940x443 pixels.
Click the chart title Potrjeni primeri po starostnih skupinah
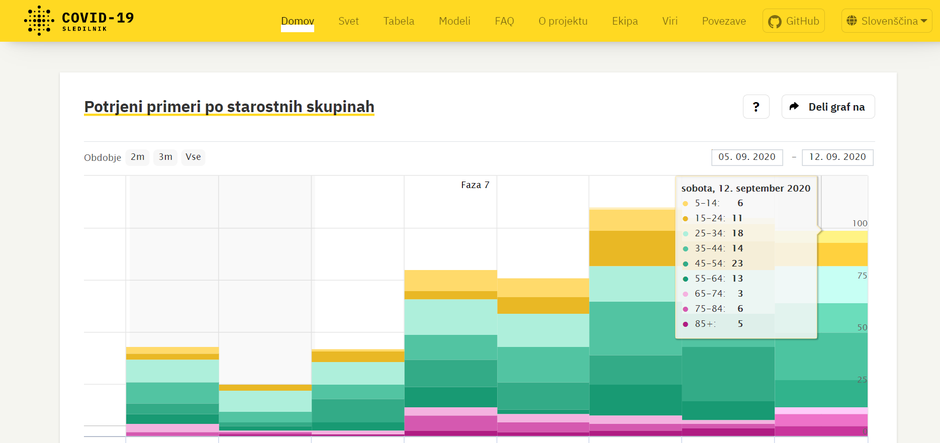pyautogui.click(x=229, y=107)
